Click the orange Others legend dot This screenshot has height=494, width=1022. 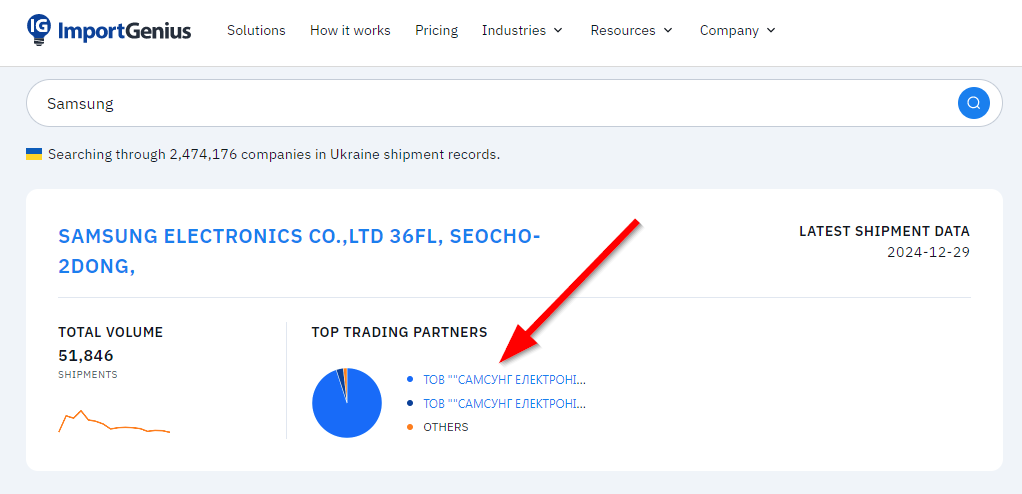click(410, 427)
